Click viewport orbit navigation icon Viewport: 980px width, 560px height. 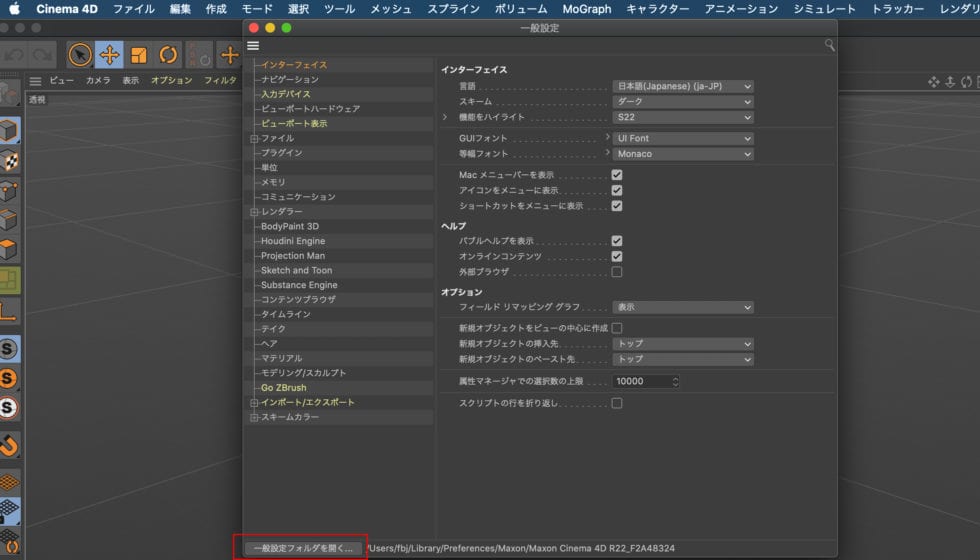tap(966, 82)
